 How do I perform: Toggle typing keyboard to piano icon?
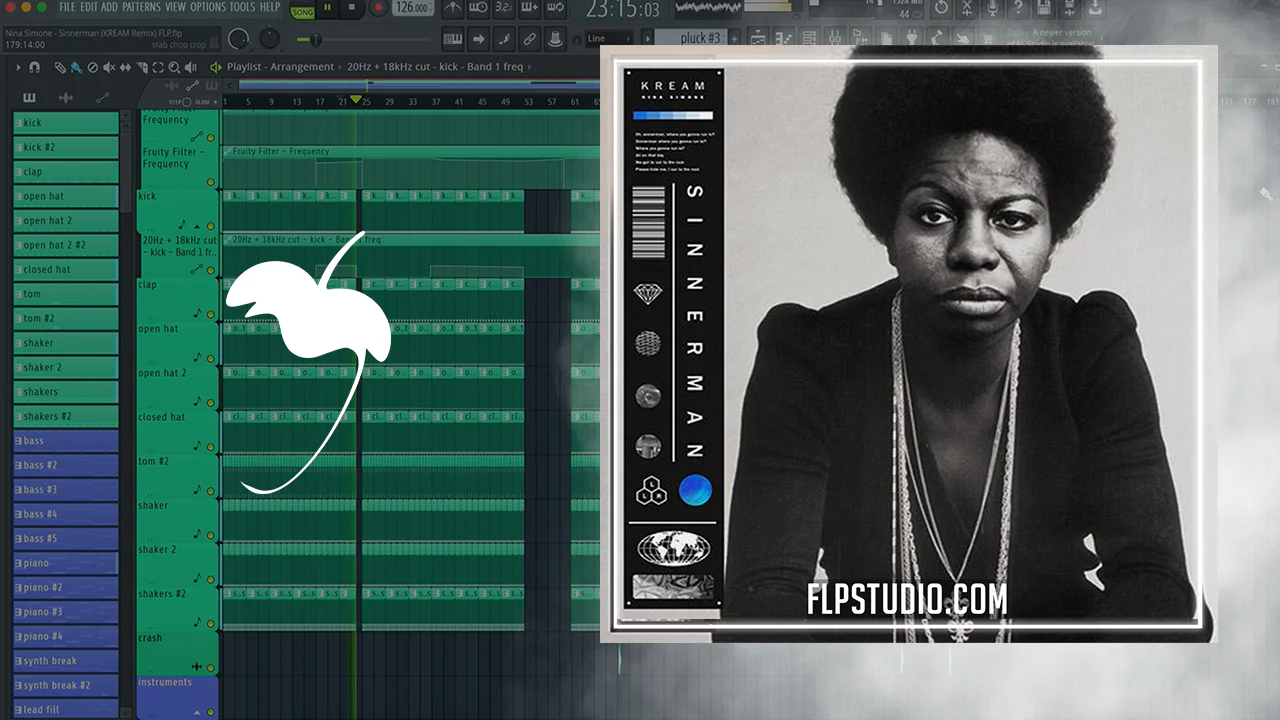coord(453,39)
